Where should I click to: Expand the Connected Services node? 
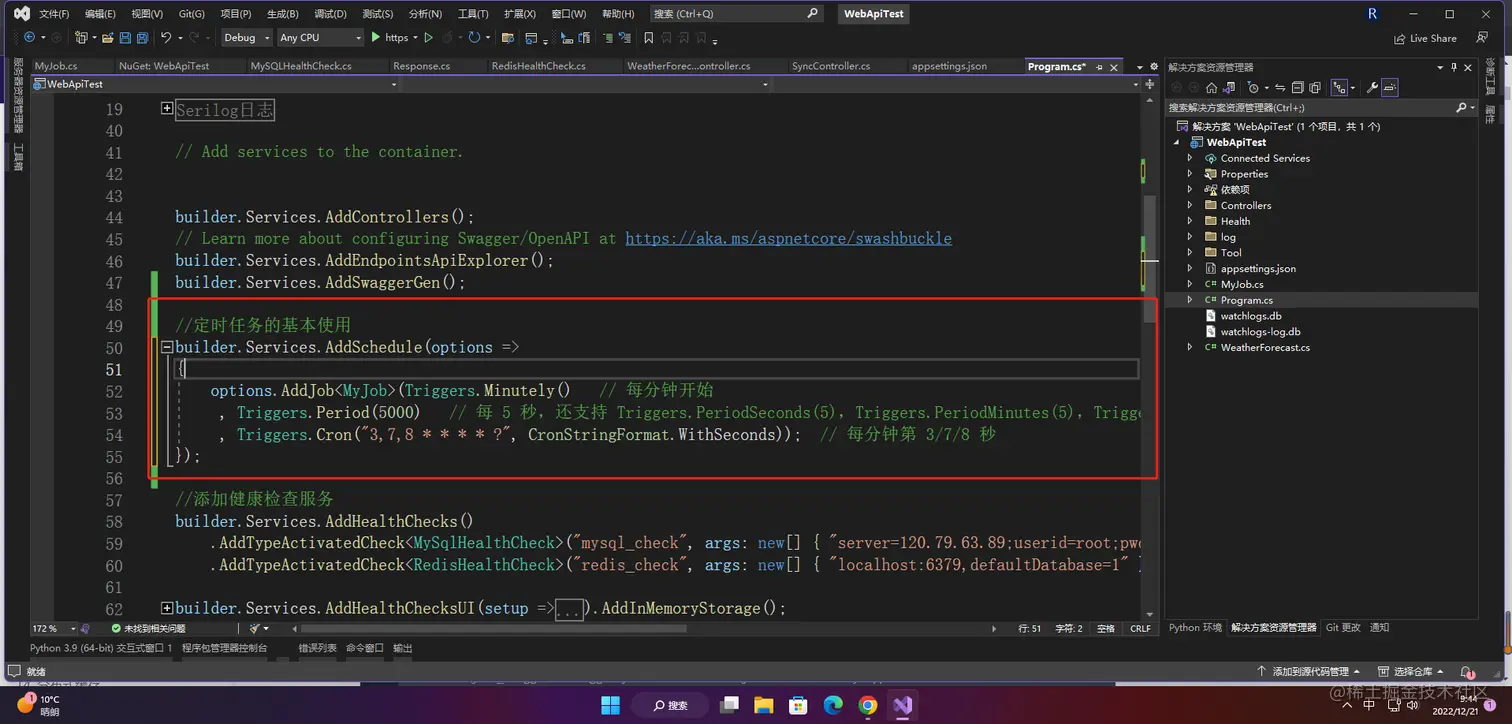1190,158
